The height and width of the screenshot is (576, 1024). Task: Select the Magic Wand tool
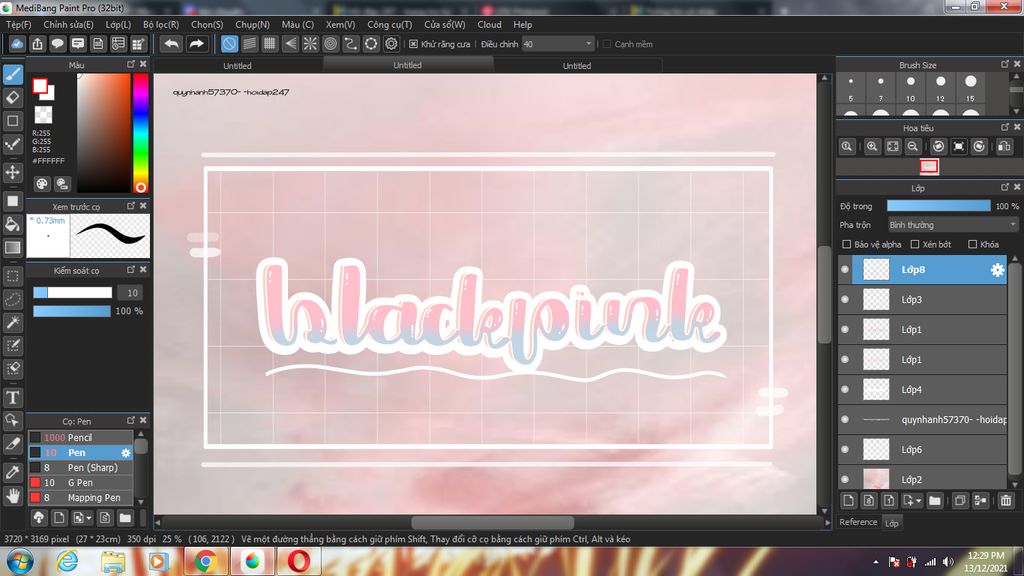click(x=12, y=322)
